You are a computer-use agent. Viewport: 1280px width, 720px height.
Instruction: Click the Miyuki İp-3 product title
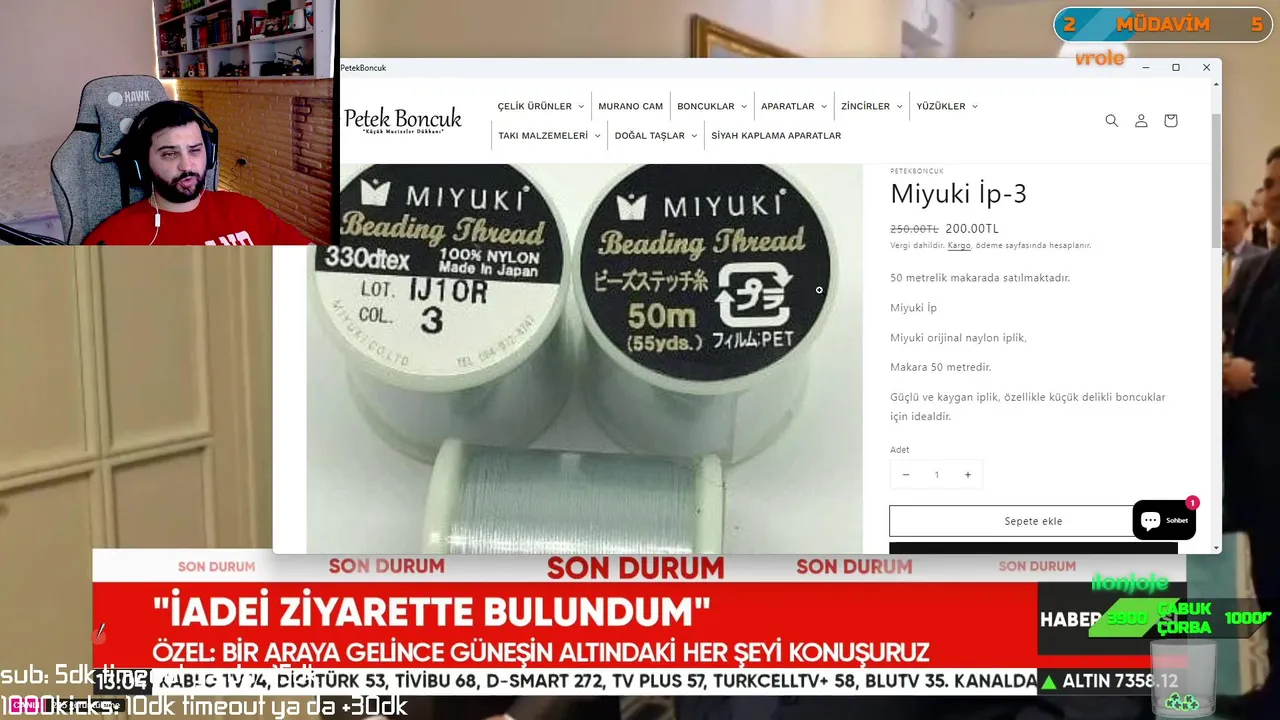point(958,194)
